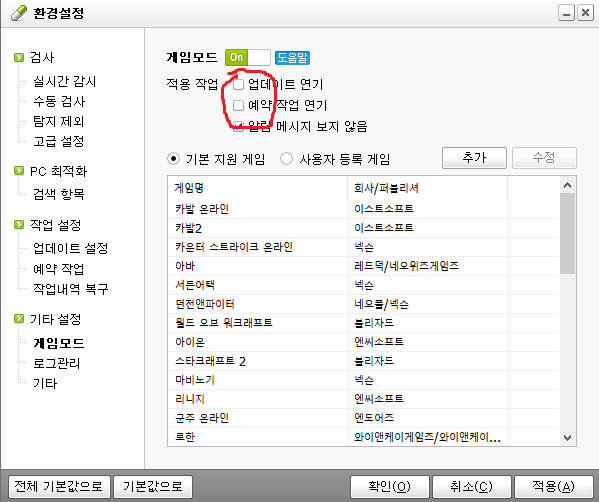Select the 아바 row
Screen dimensions: 599x502
point(364,266)
